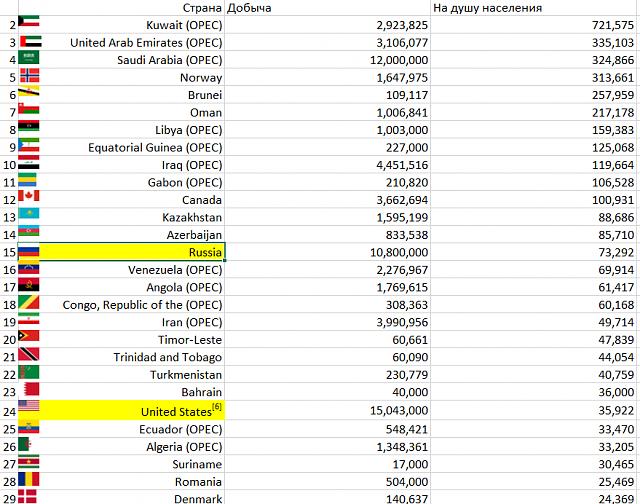Select the Libya flag picture
Viewport: 640px width, 504px height.
click(29, 125)
